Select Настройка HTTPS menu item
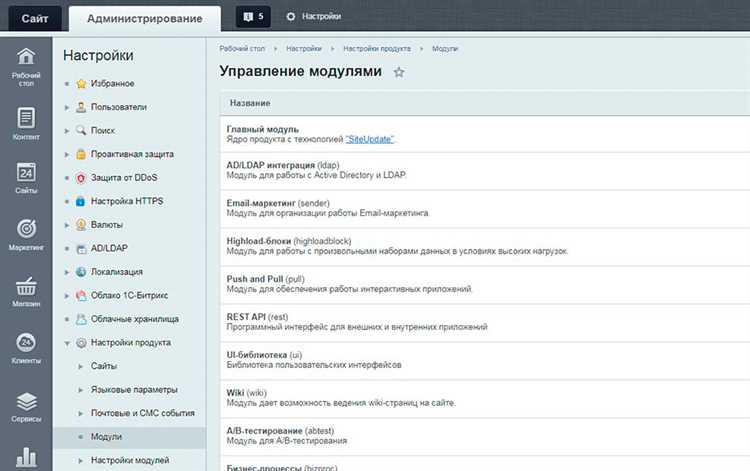The image size is (750, 471). [x=127, y=201]
